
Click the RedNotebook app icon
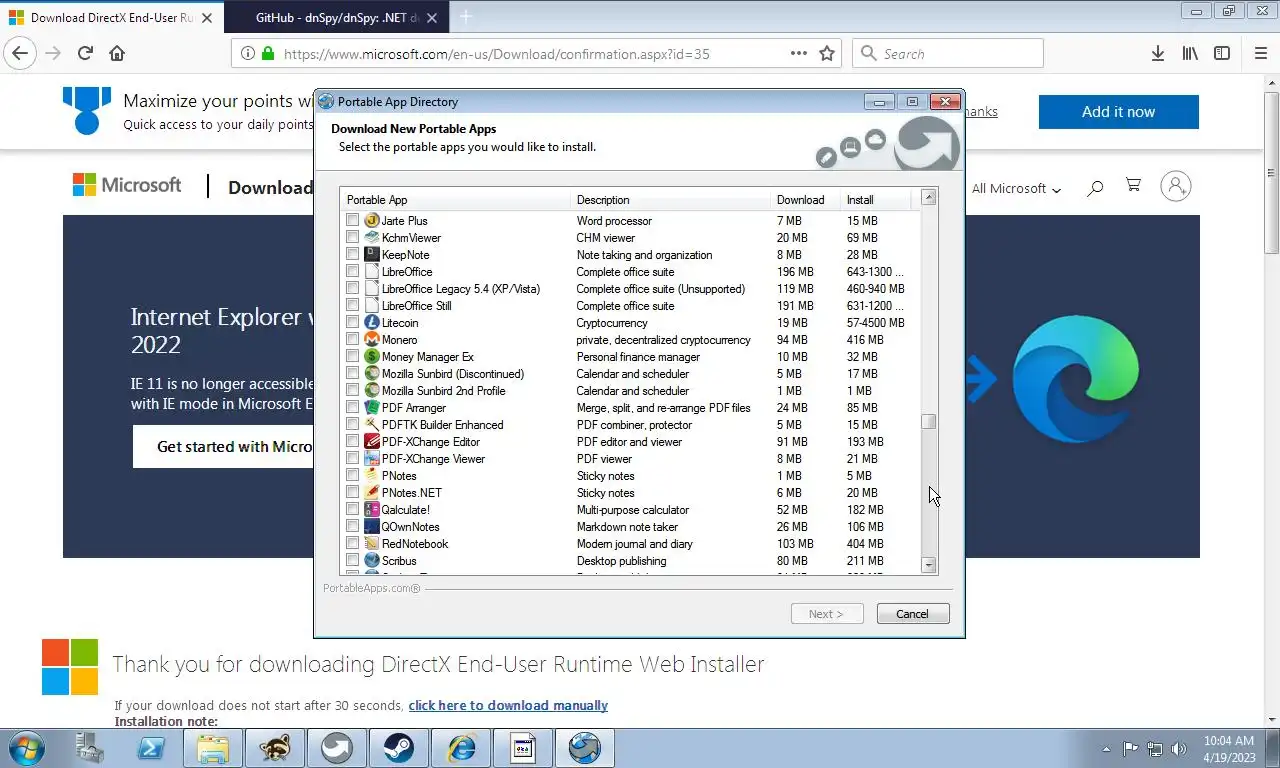pyautogui.click(x=372, y=544)
